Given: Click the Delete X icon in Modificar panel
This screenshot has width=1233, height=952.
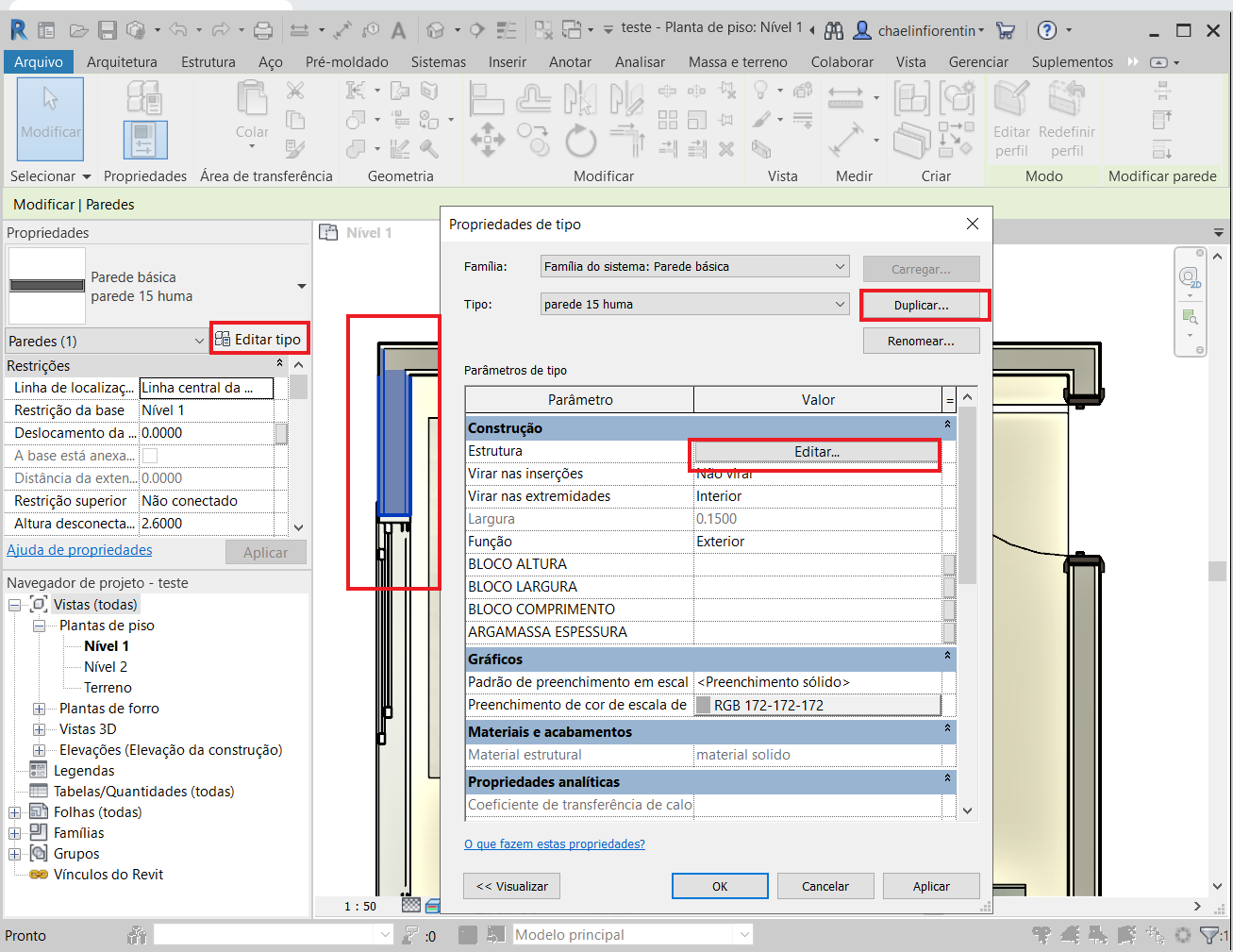Looking at the screenshot, I should coord(725,148).
